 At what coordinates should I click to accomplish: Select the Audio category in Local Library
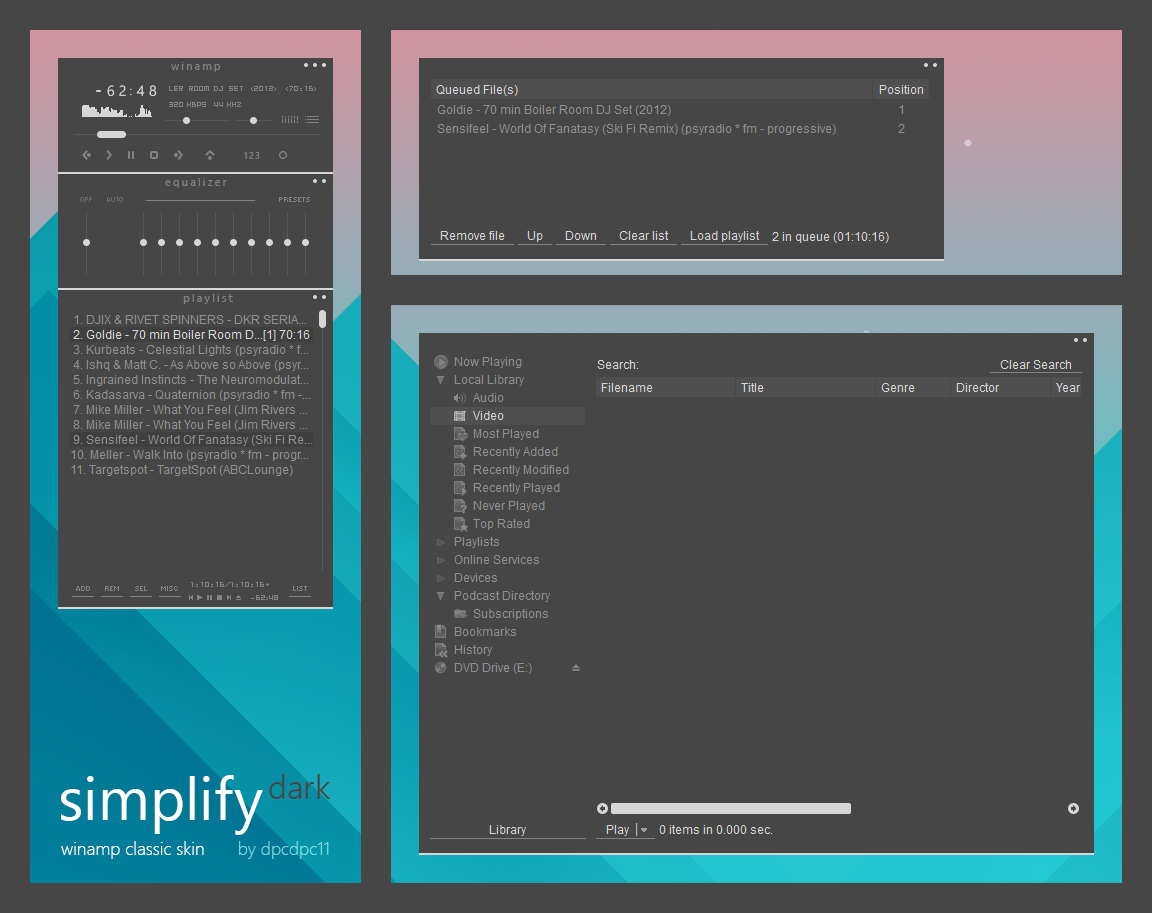click(x=487, y=397)
